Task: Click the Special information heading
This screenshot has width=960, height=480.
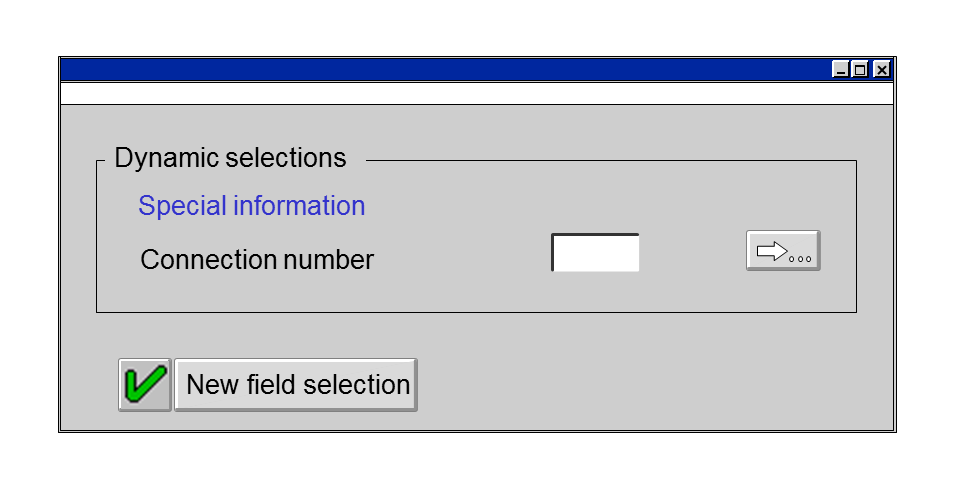Action: tap(251, 206)
